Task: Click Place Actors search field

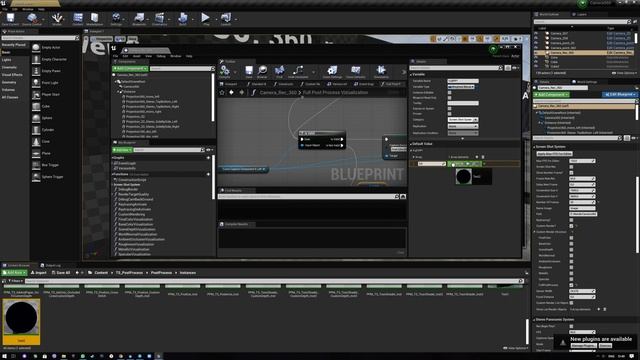Action: tap(40, 38)
